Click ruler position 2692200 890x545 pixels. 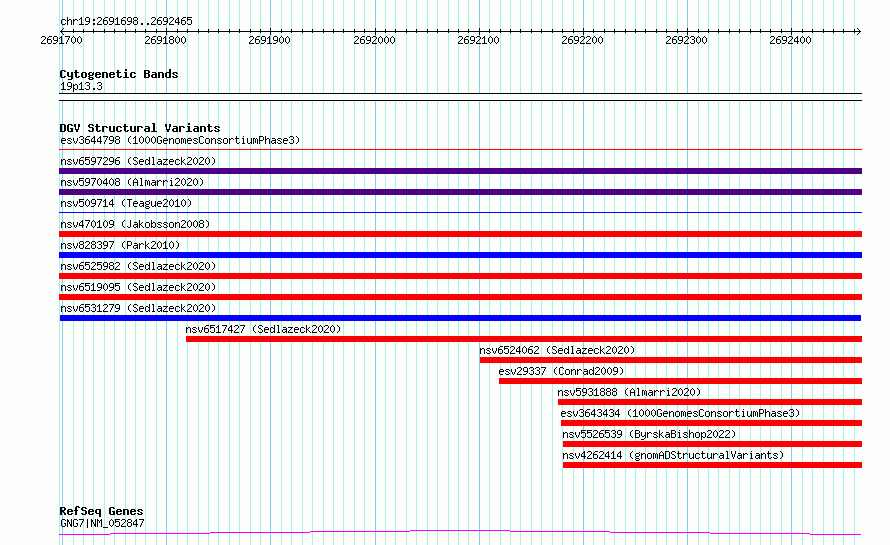[x=582, y=40]
